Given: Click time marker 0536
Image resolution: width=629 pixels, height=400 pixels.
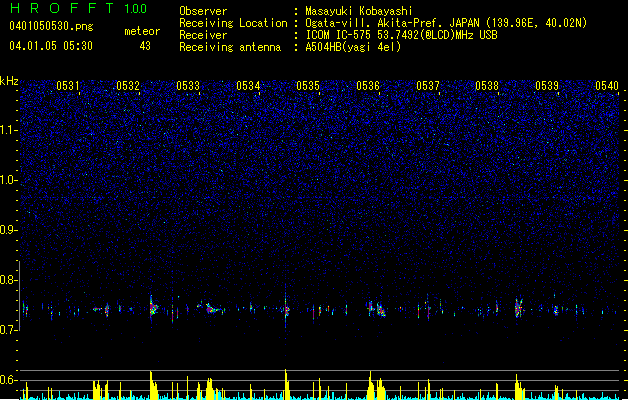Looking at the screenshot, I should tap(368, 86).
